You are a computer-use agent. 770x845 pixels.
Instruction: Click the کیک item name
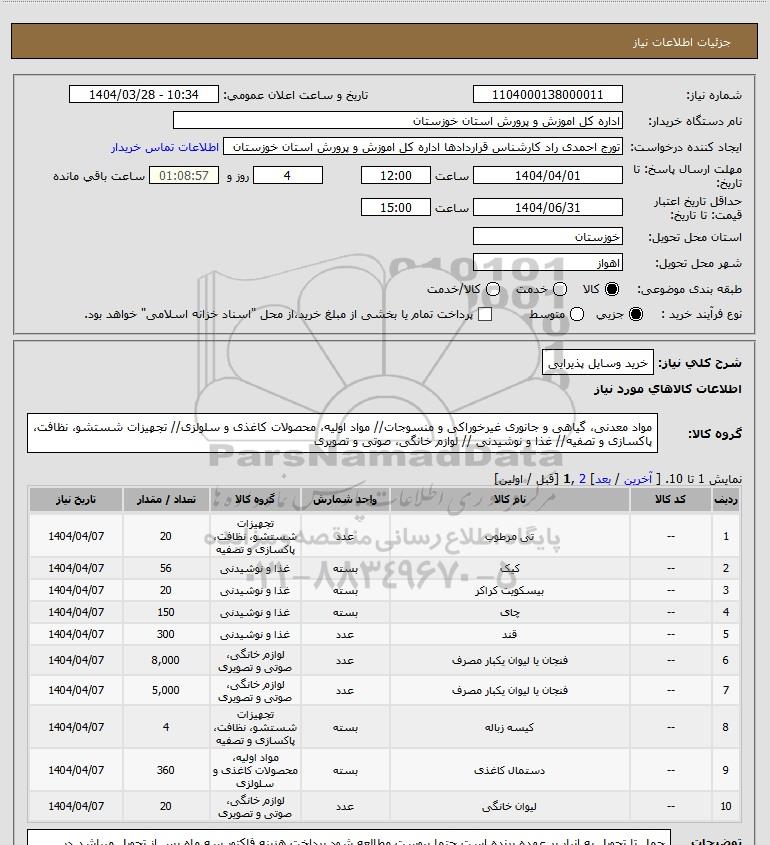click(x=509, y=568)
